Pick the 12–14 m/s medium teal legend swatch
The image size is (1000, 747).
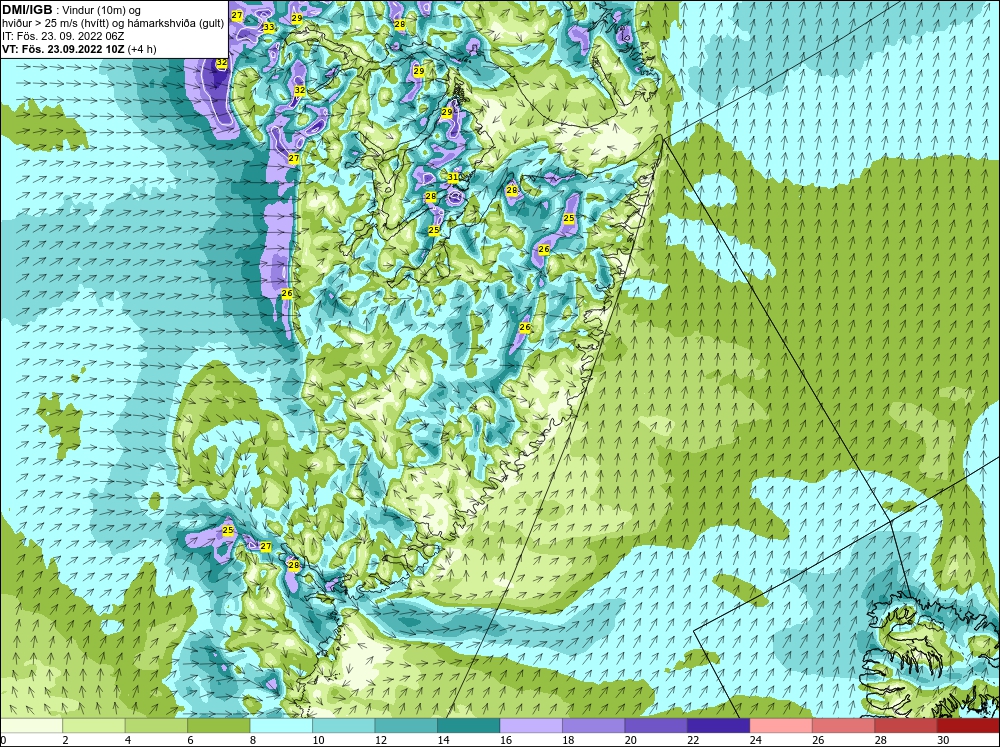pos(406,725)
